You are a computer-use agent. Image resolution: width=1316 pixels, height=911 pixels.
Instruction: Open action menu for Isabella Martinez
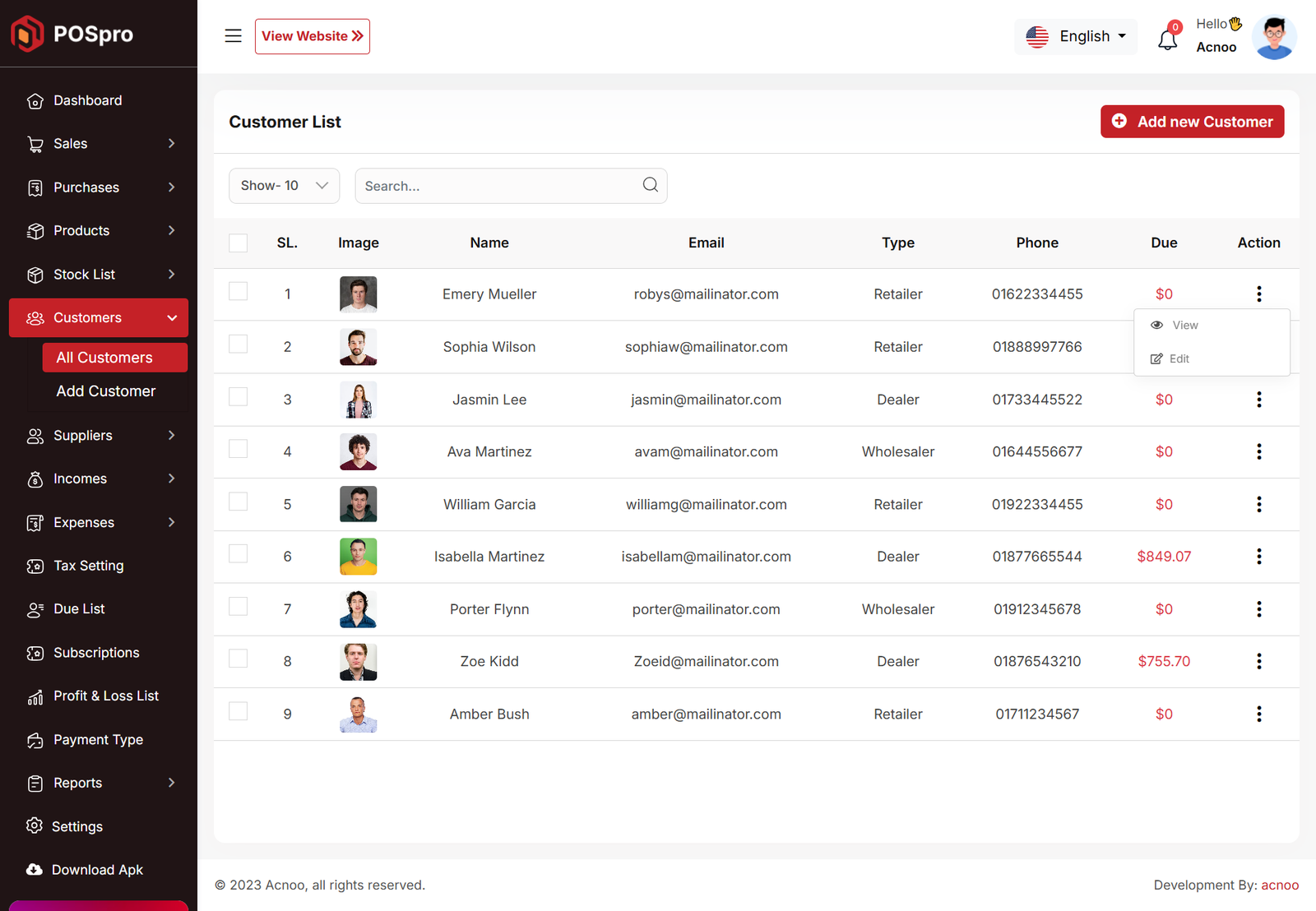(1258, 557)
